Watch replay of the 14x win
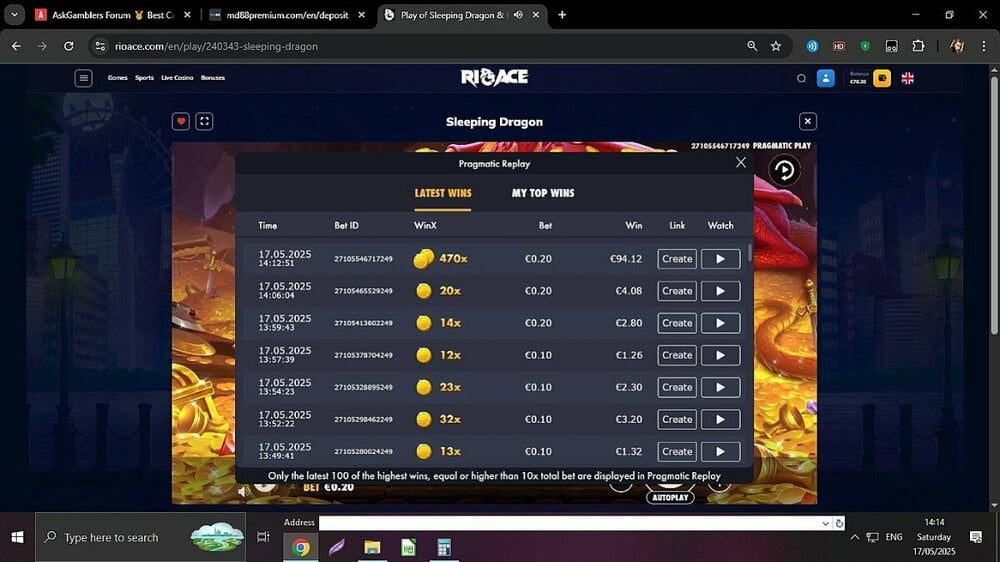The image size is (1000, 562). 721,323
